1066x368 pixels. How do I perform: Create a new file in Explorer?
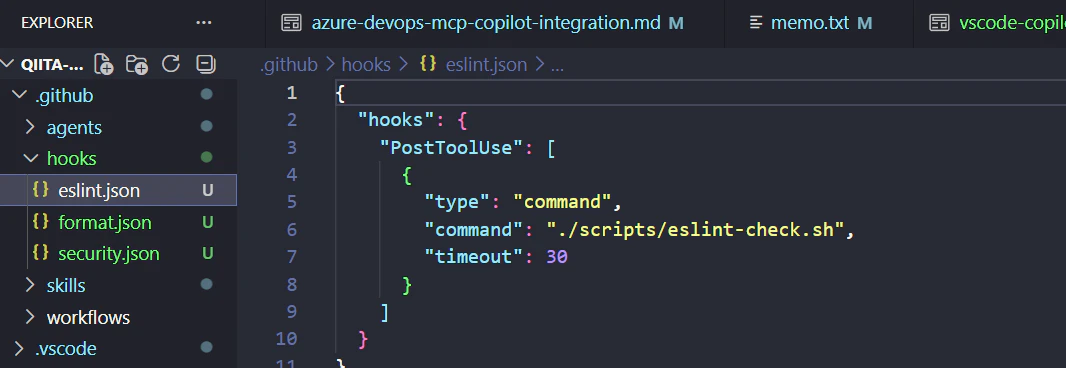(103, 64)
